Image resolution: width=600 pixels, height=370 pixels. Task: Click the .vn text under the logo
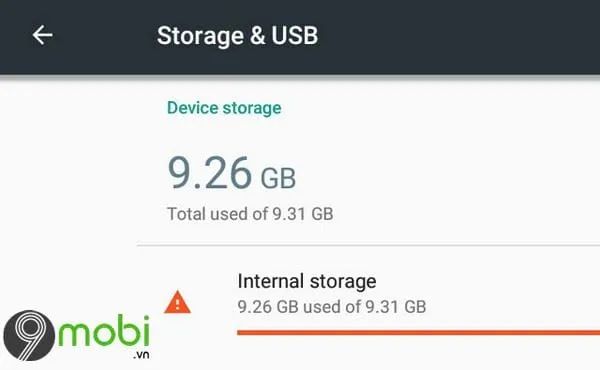pyautogui.click(x=141, y=355)
